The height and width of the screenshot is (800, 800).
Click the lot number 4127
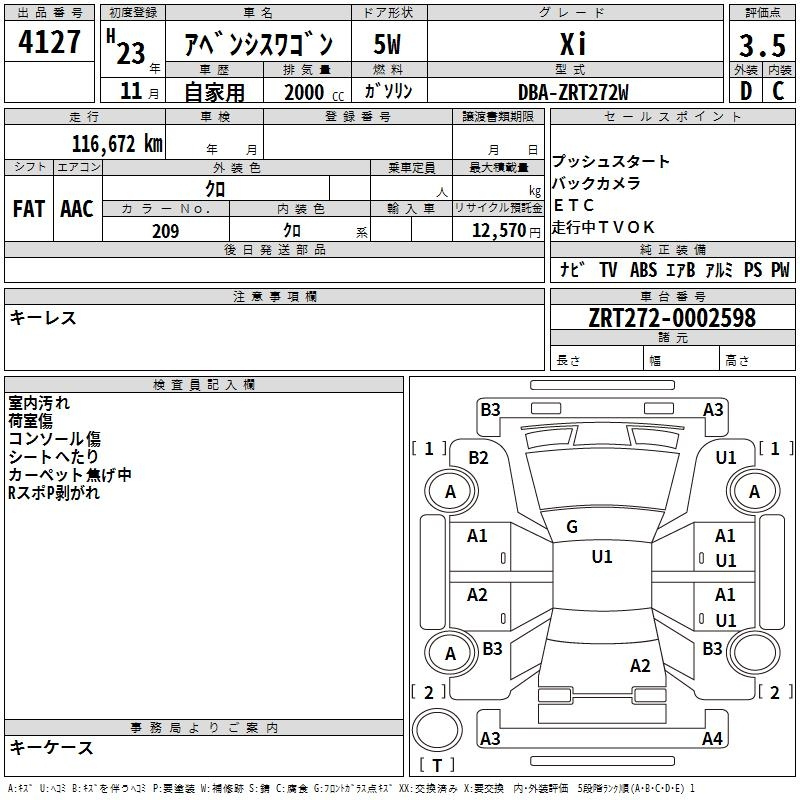(49, 41)
